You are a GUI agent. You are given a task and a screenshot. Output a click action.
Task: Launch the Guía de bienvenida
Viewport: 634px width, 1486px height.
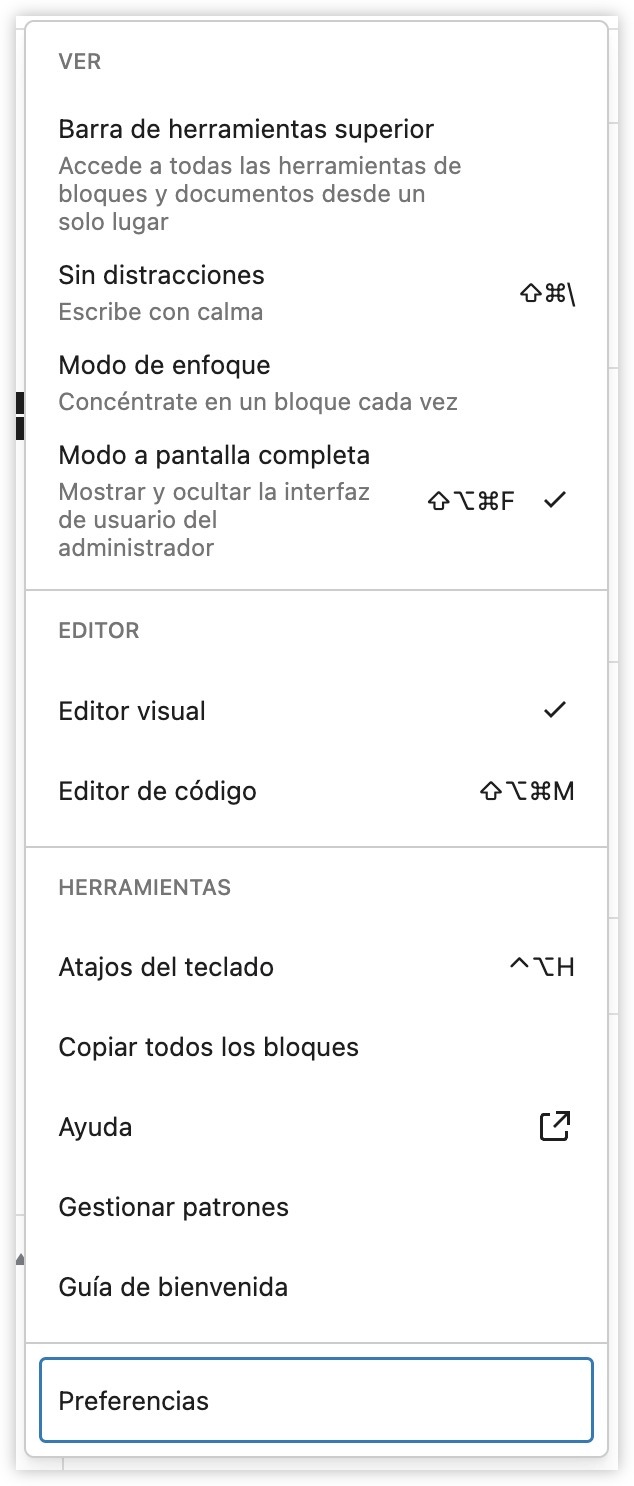click(x=173, y=1287)
